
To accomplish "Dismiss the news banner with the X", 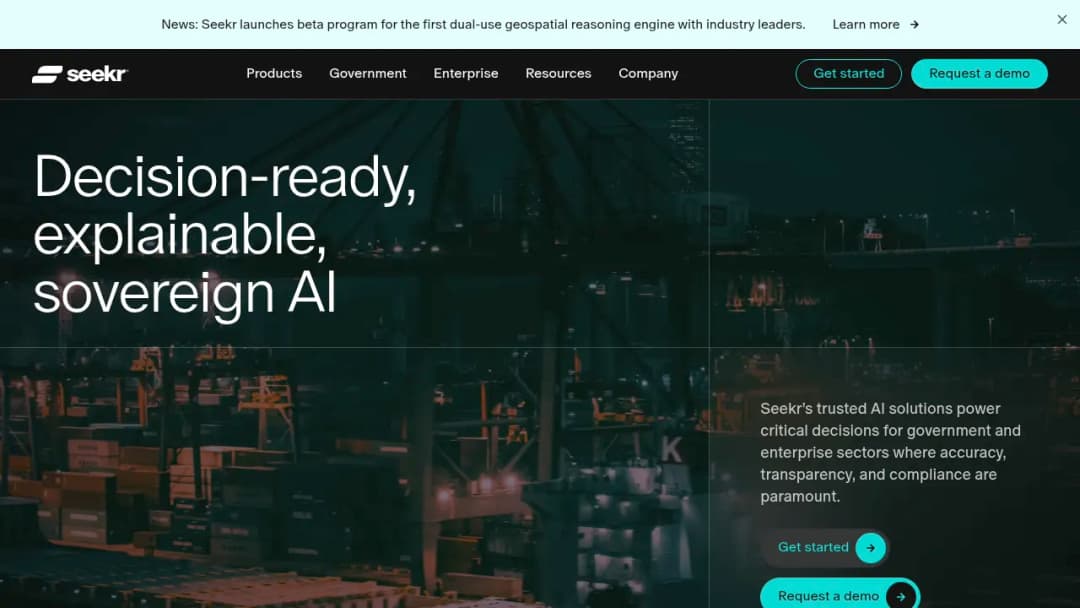I will coord(1061,20).
